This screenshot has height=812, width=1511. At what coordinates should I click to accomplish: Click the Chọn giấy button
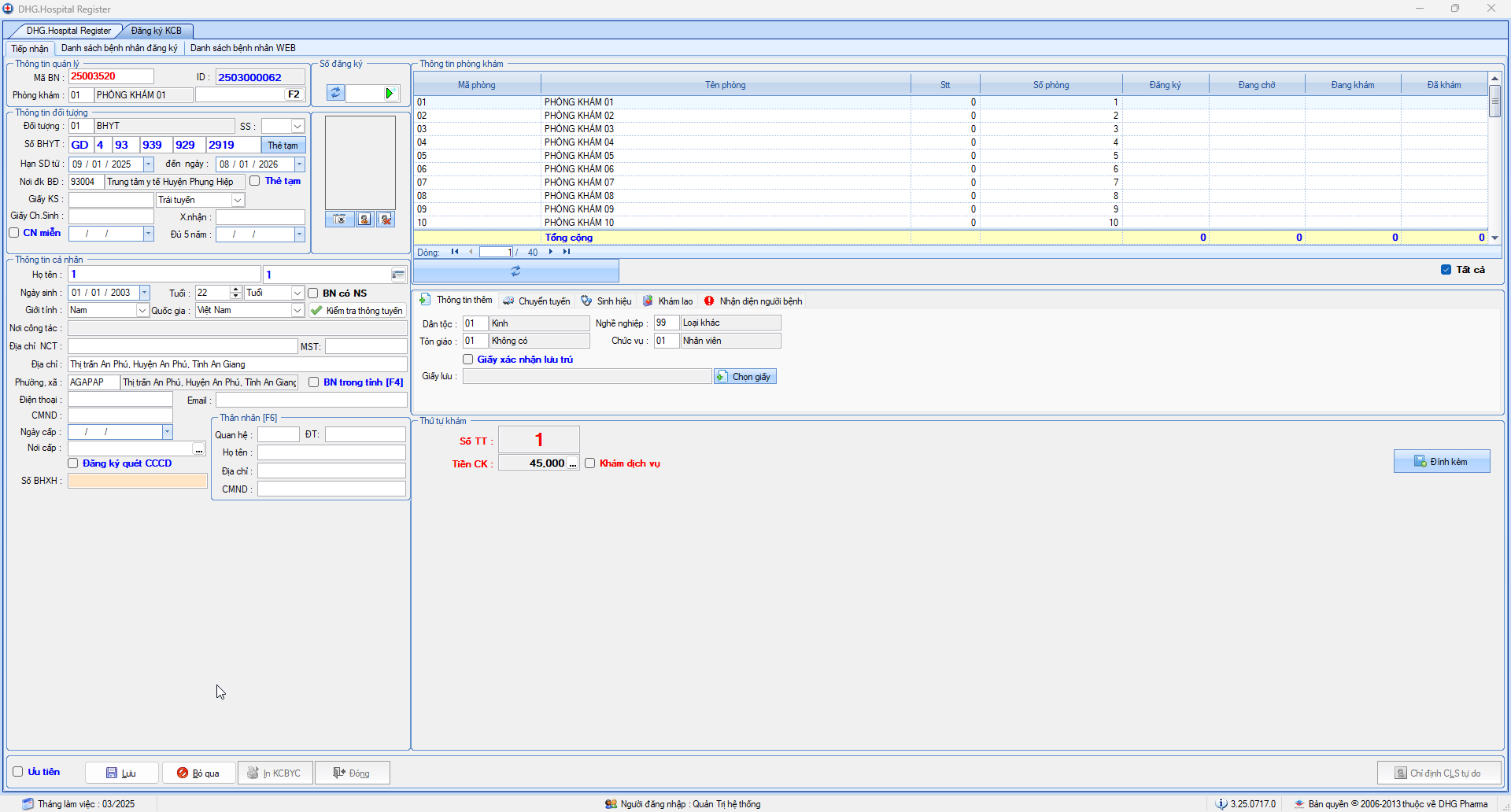[745, 377]
